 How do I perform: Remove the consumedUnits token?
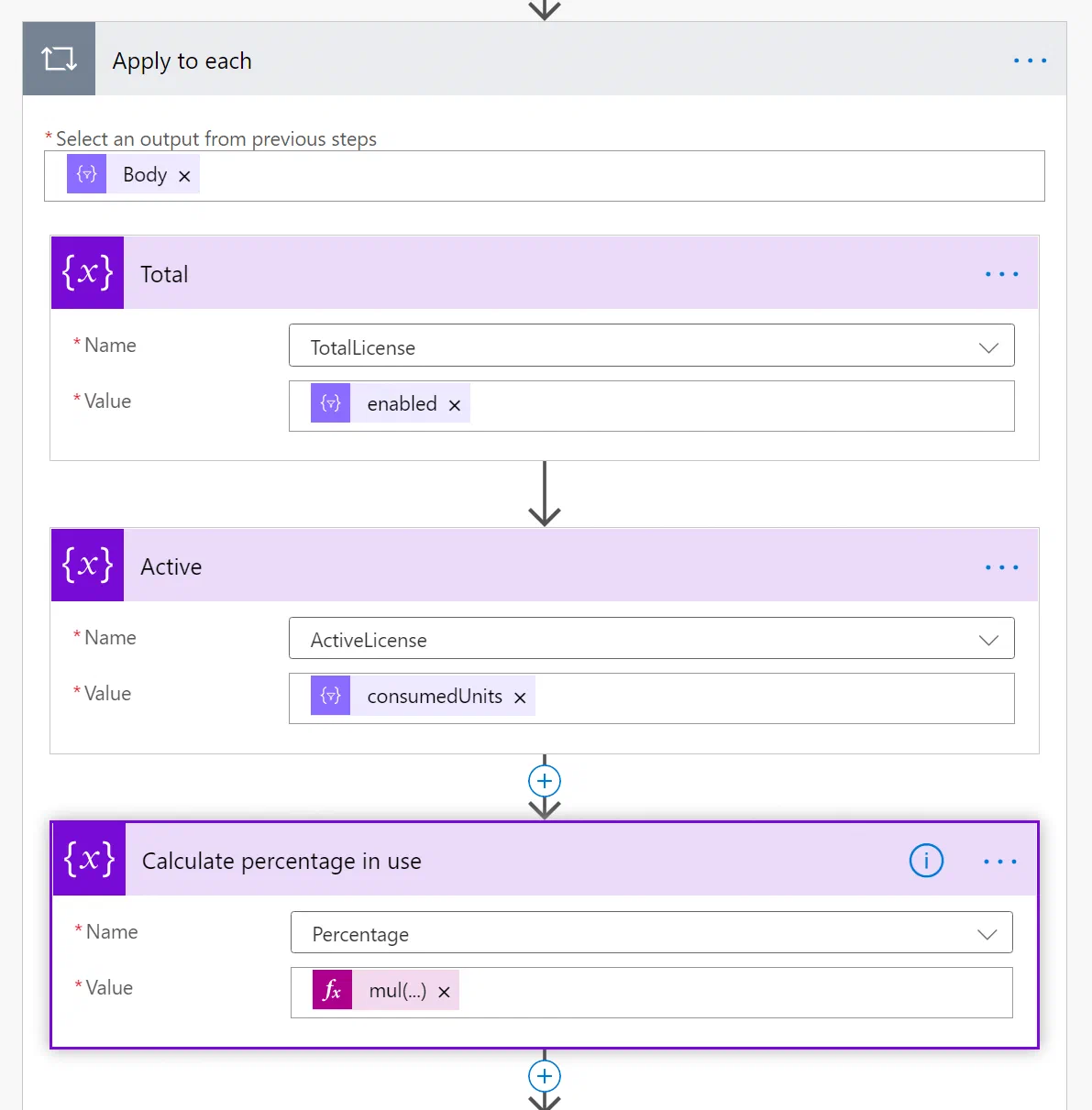(x=520, y=698)
